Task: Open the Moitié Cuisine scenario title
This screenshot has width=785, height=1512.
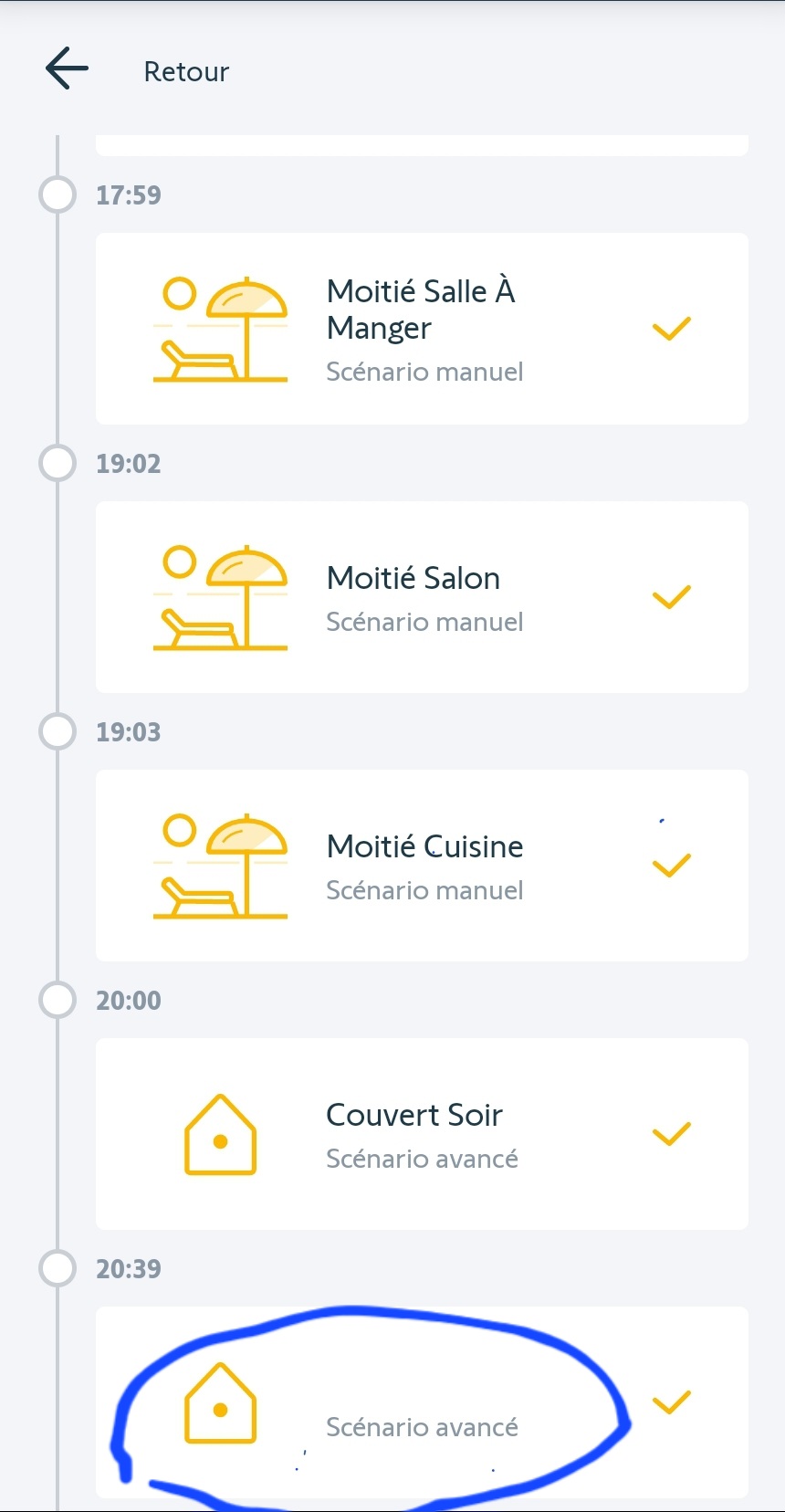Action: coord(424,846)
